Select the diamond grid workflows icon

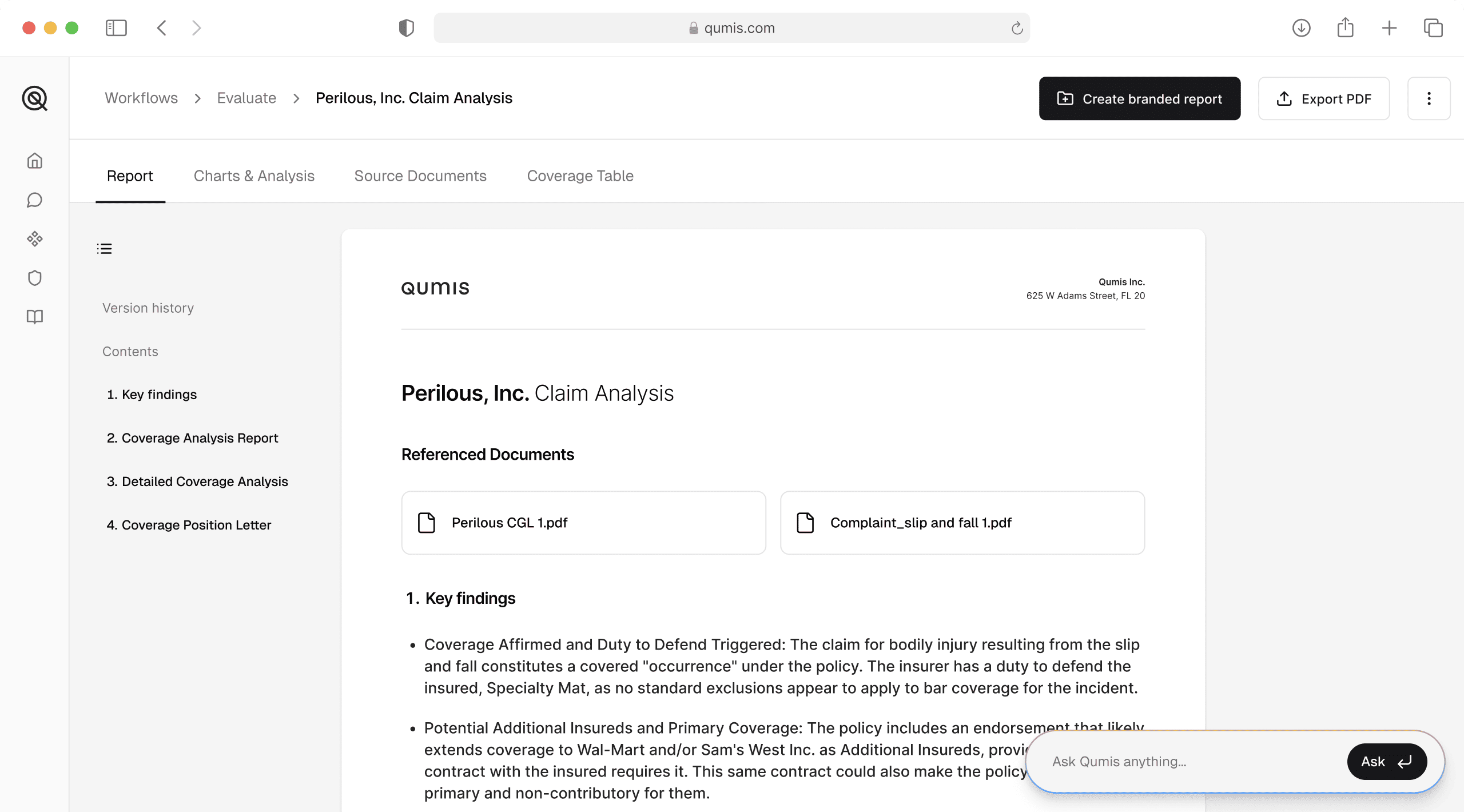pos(35,239)
